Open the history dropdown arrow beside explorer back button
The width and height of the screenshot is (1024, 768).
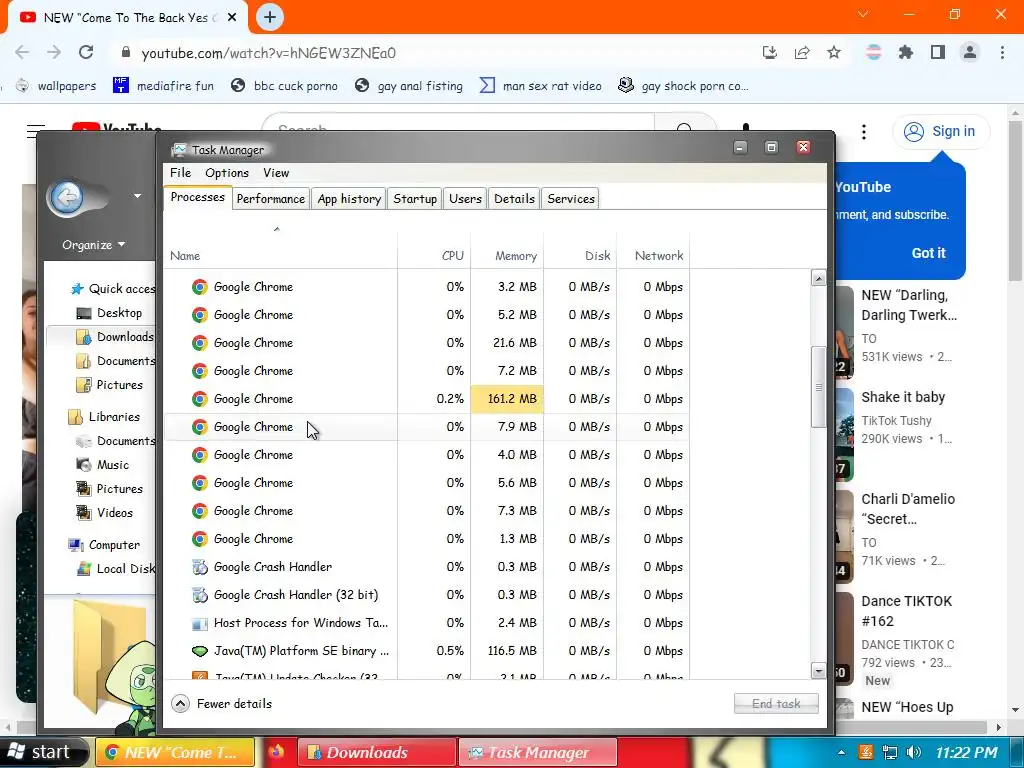click(x=137, y=196)
